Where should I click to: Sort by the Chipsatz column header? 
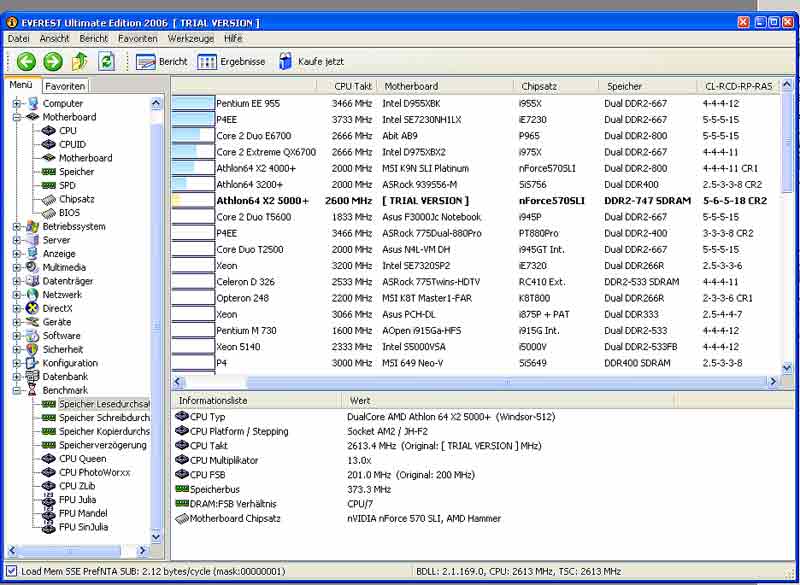(x=557, y=86)
